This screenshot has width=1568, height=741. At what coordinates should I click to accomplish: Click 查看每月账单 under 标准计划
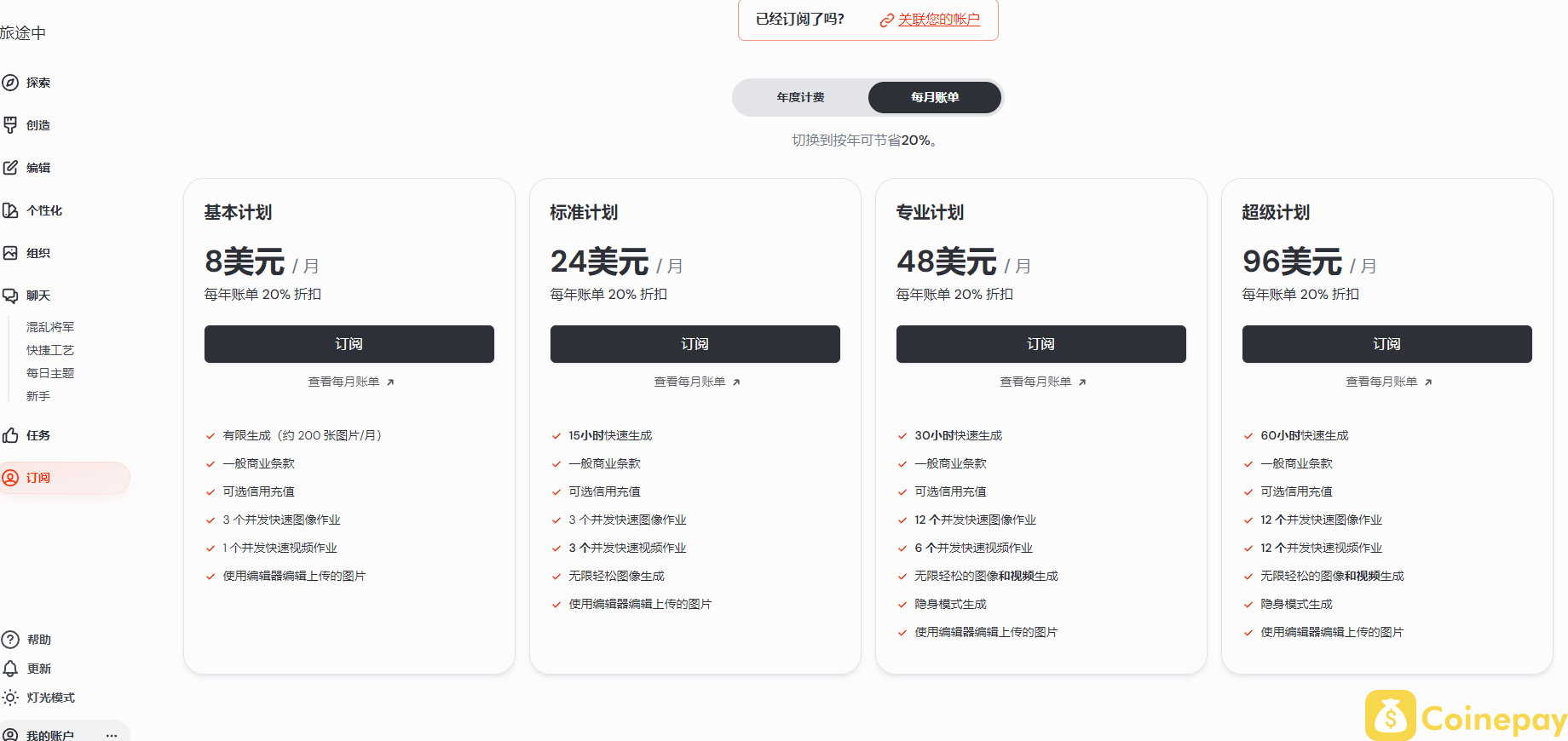click(x=696, y=382)
